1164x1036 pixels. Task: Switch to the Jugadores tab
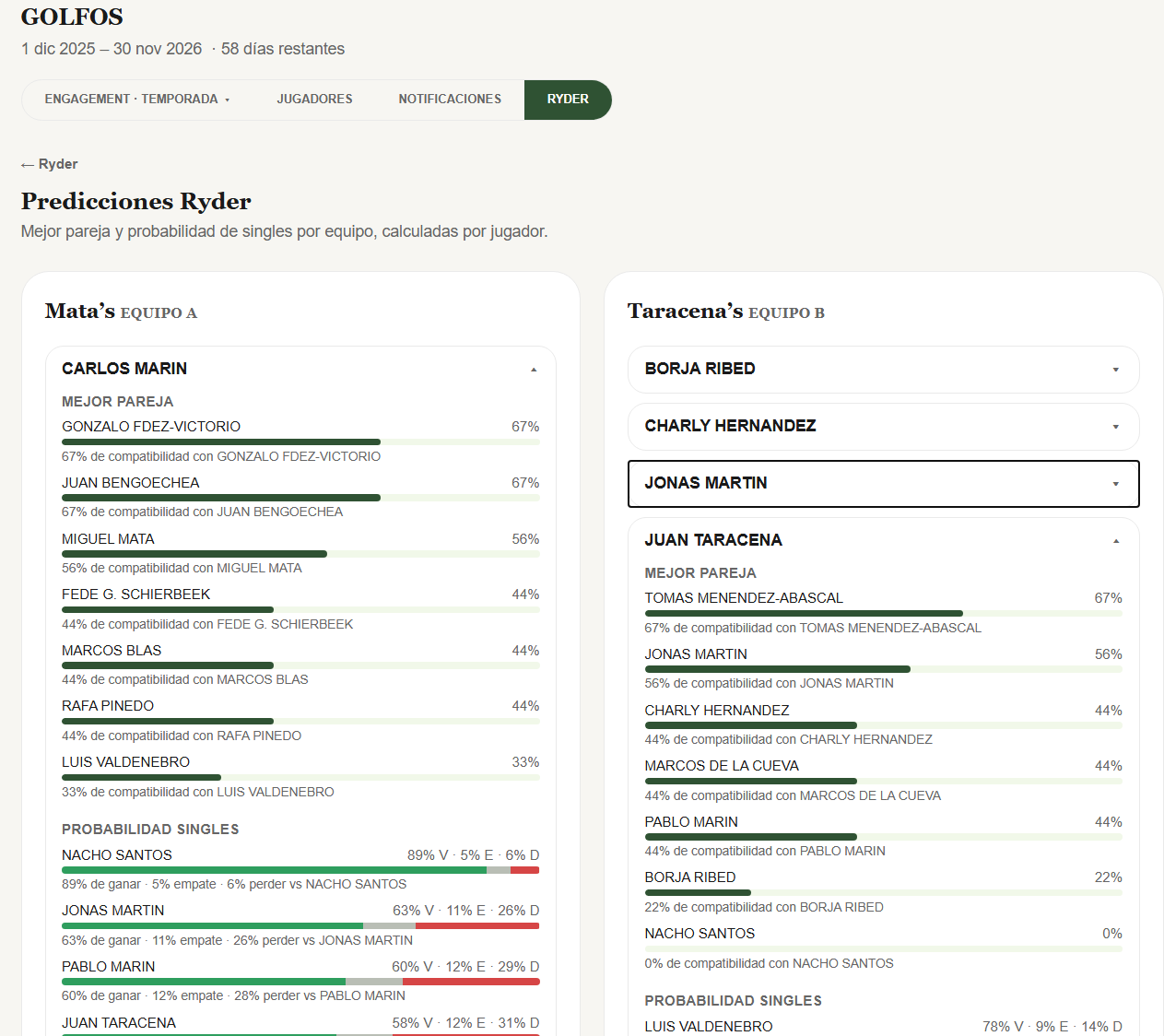point(314,100)
